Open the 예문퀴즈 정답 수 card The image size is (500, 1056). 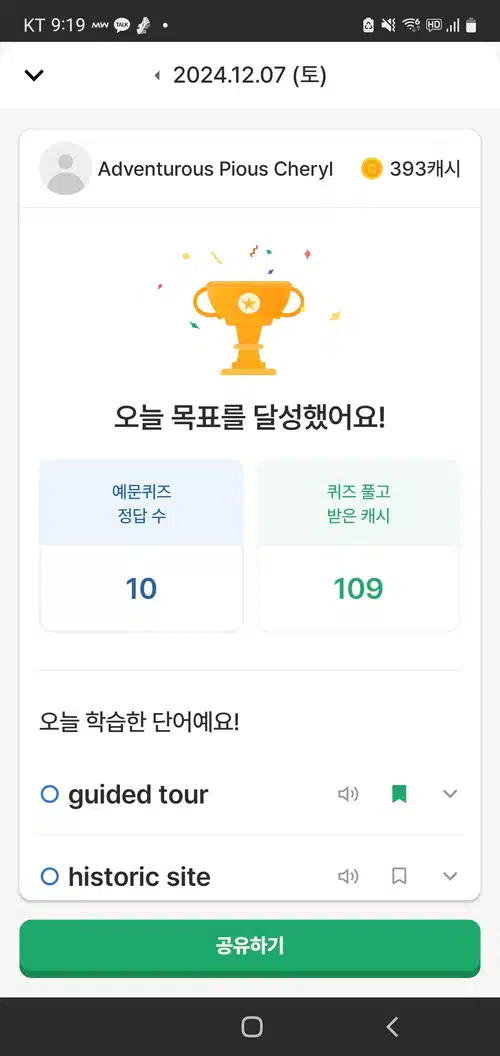point(142,546)
